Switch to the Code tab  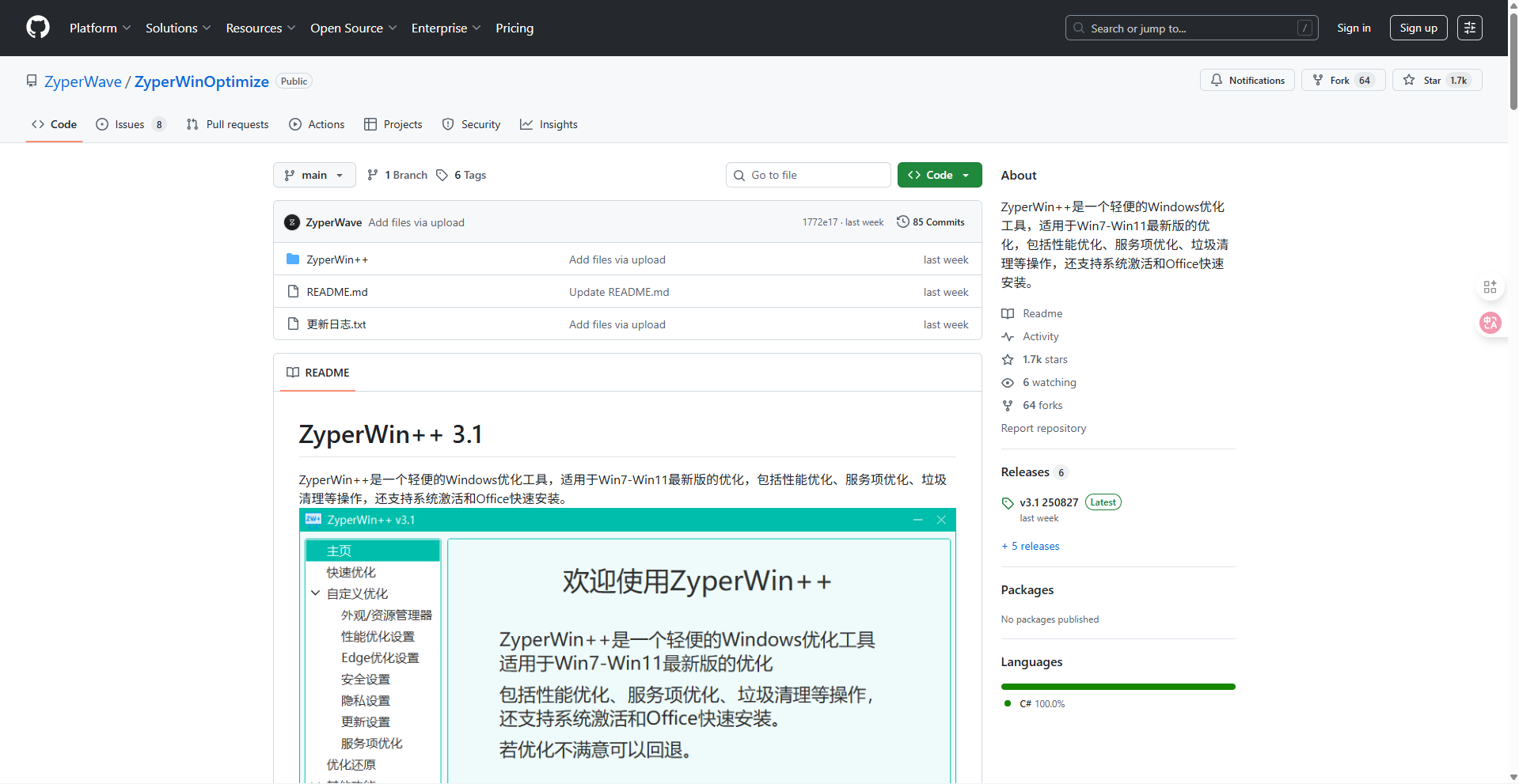54,124
